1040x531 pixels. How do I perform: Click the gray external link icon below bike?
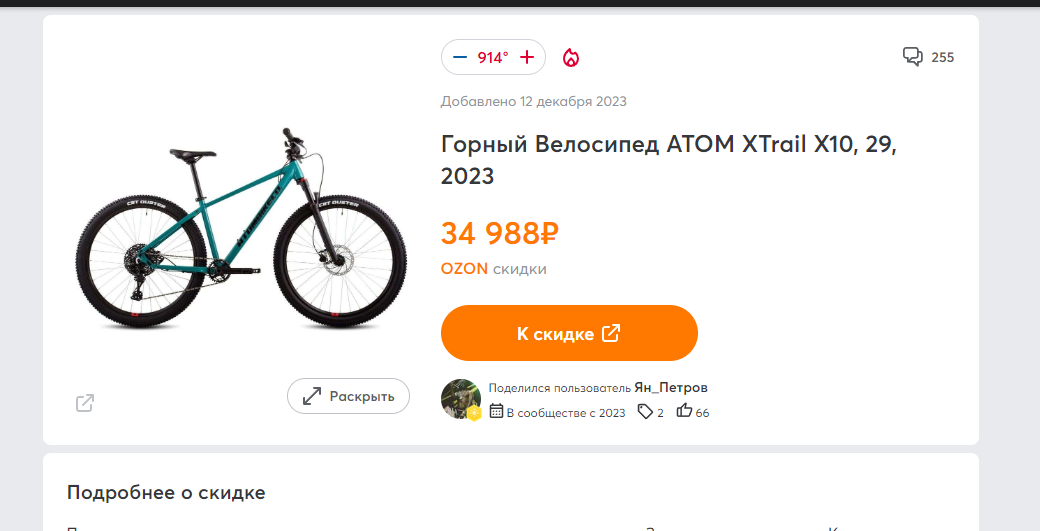click(85, 403)
